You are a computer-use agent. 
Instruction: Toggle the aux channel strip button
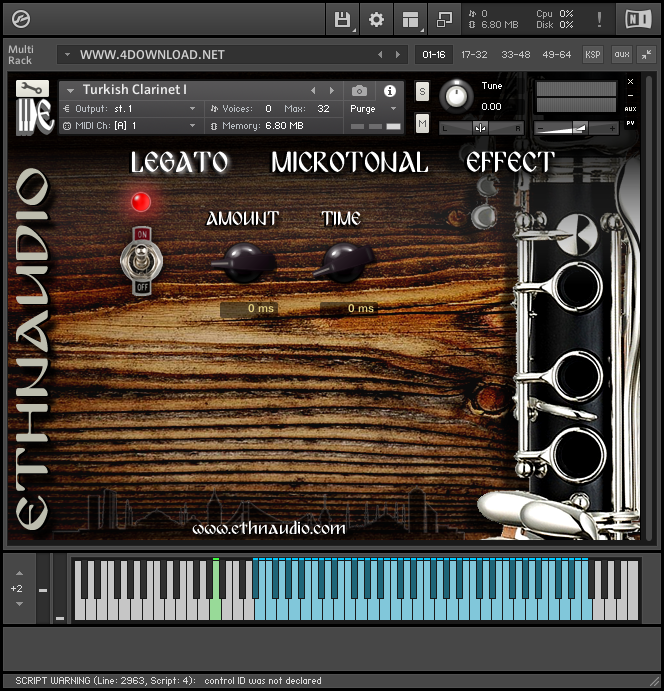click(622, 55)
